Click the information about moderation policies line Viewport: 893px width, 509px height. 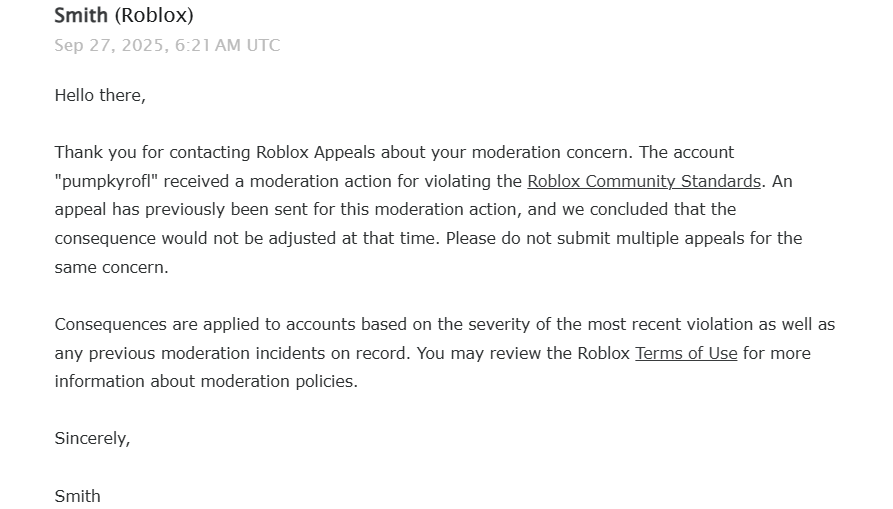pyautogui.click(x=206, y=381)
